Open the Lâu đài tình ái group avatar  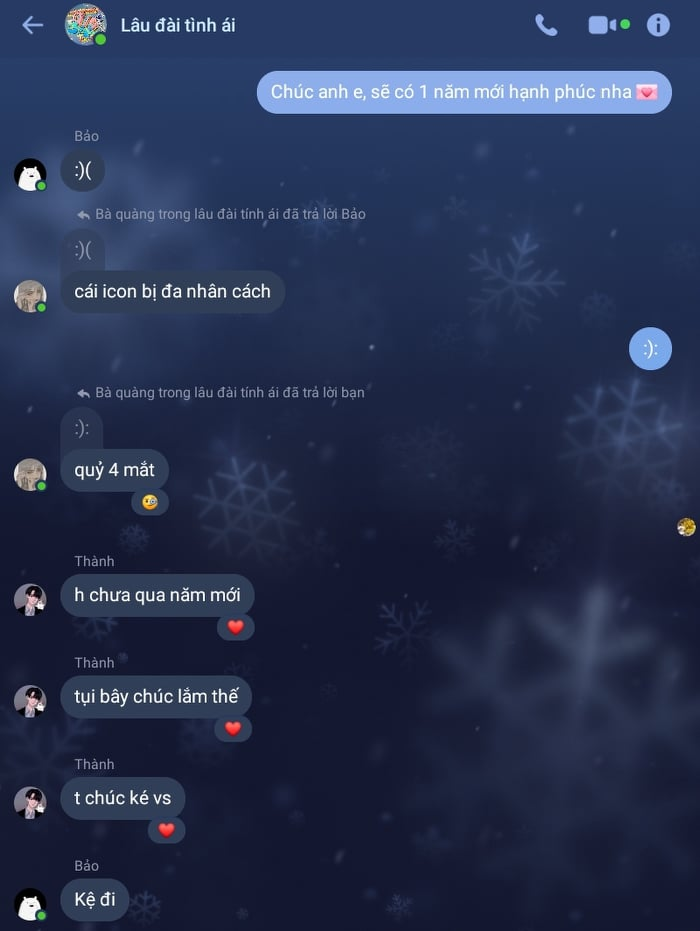tap(85, 24)
